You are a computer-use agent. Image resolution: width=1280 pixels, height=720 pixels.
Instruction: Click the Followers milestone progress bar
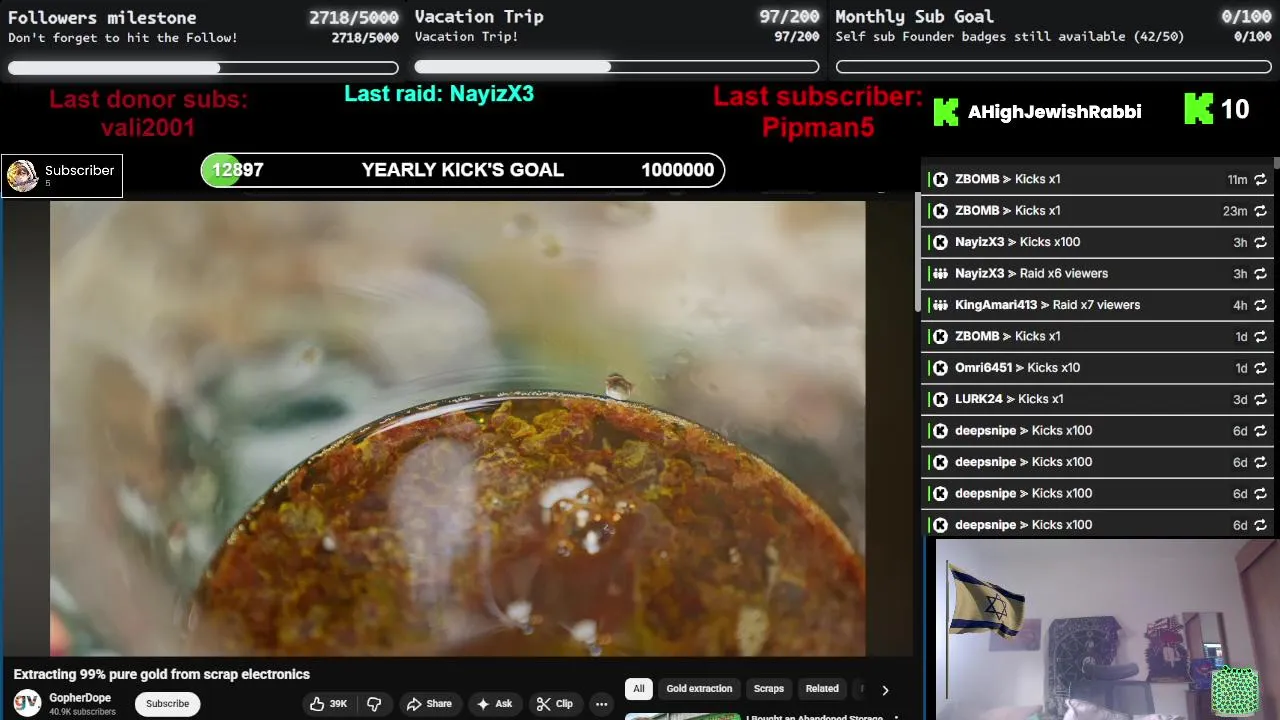[203, 68]
